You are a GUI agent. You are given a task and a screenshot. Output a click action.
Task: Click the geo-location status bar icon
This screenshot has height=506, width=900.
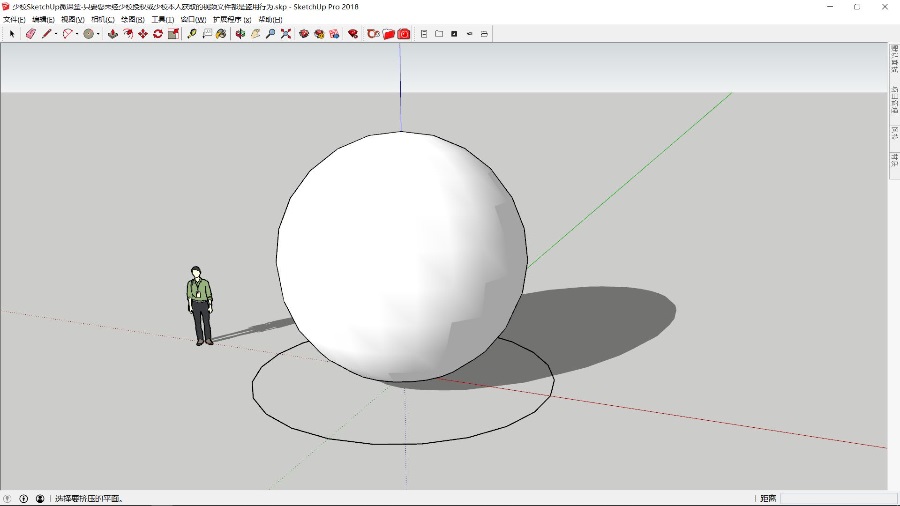pyautogui.click(x=7, y=498)
